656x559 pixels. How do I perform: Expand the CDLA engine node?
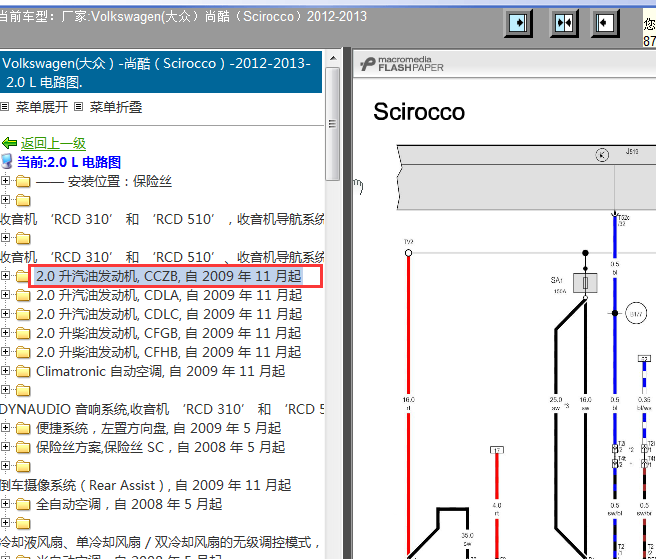(x=5, y=295)
